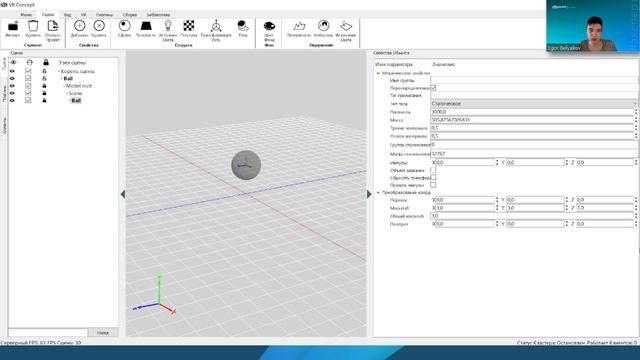Enable the Придать импульс checkbox
Image resolution: width=640 pixels, height=360 pixels.
coord(433,185)
